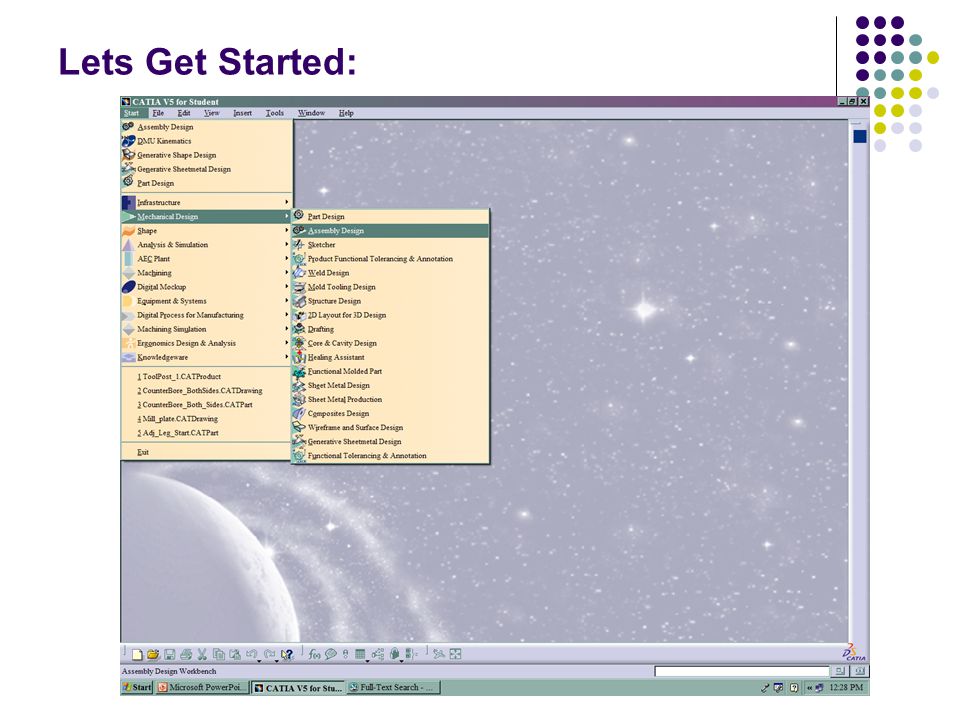The width and height of the screenshot is (960, 720).
Task: Expand the Infrastructure submenu arrow
Action: tap(286, 202)
